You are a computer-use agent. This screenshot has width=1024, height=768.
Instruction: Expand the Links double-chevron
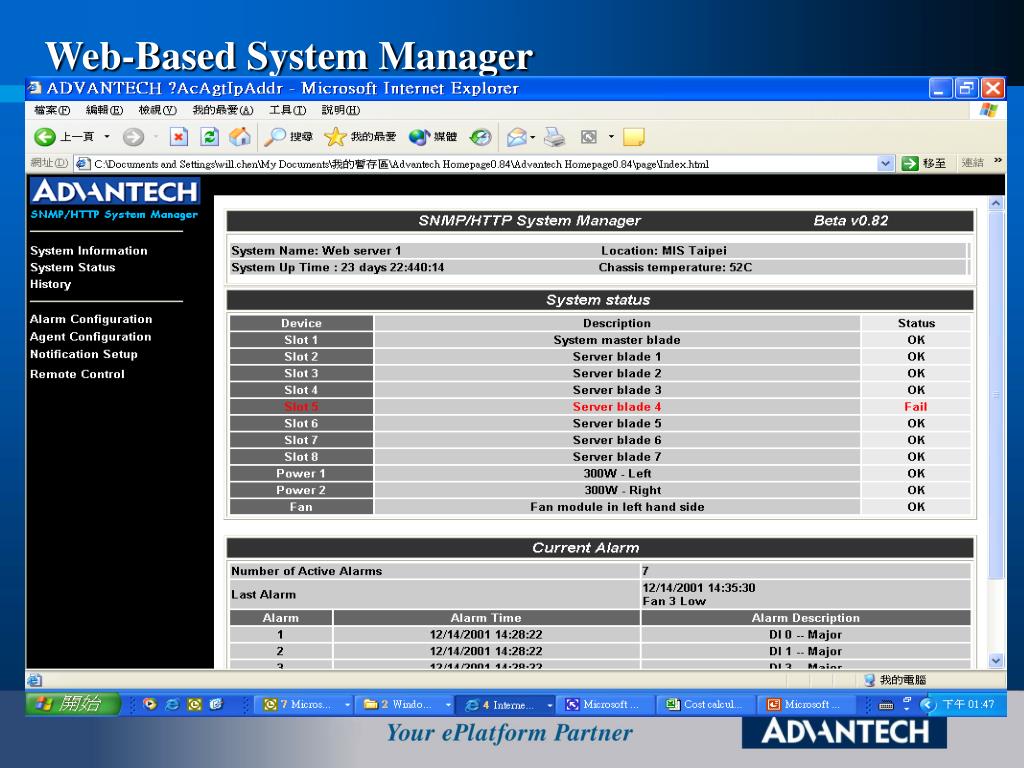(x=998, y=160)
